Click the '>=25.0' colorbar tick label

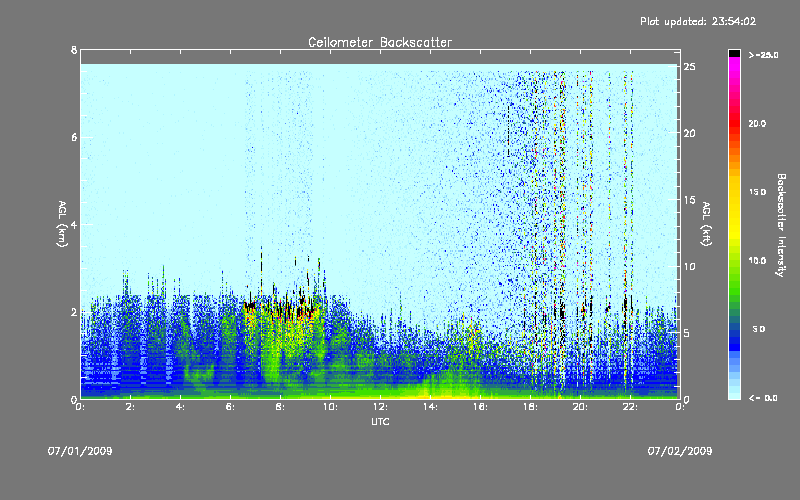[x=763, y=55]
